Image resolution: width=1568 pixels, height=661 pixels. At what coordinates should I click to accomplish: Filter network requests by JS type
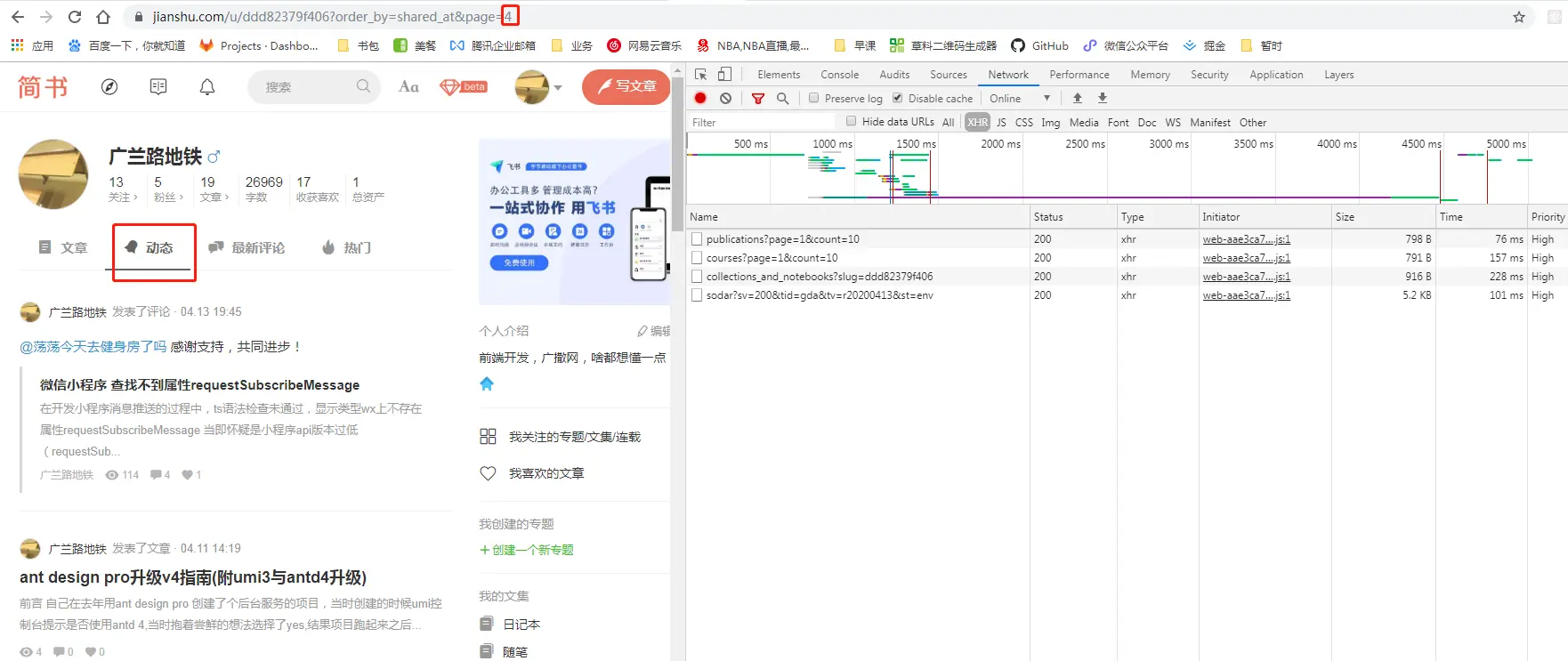coord(1001,122)
